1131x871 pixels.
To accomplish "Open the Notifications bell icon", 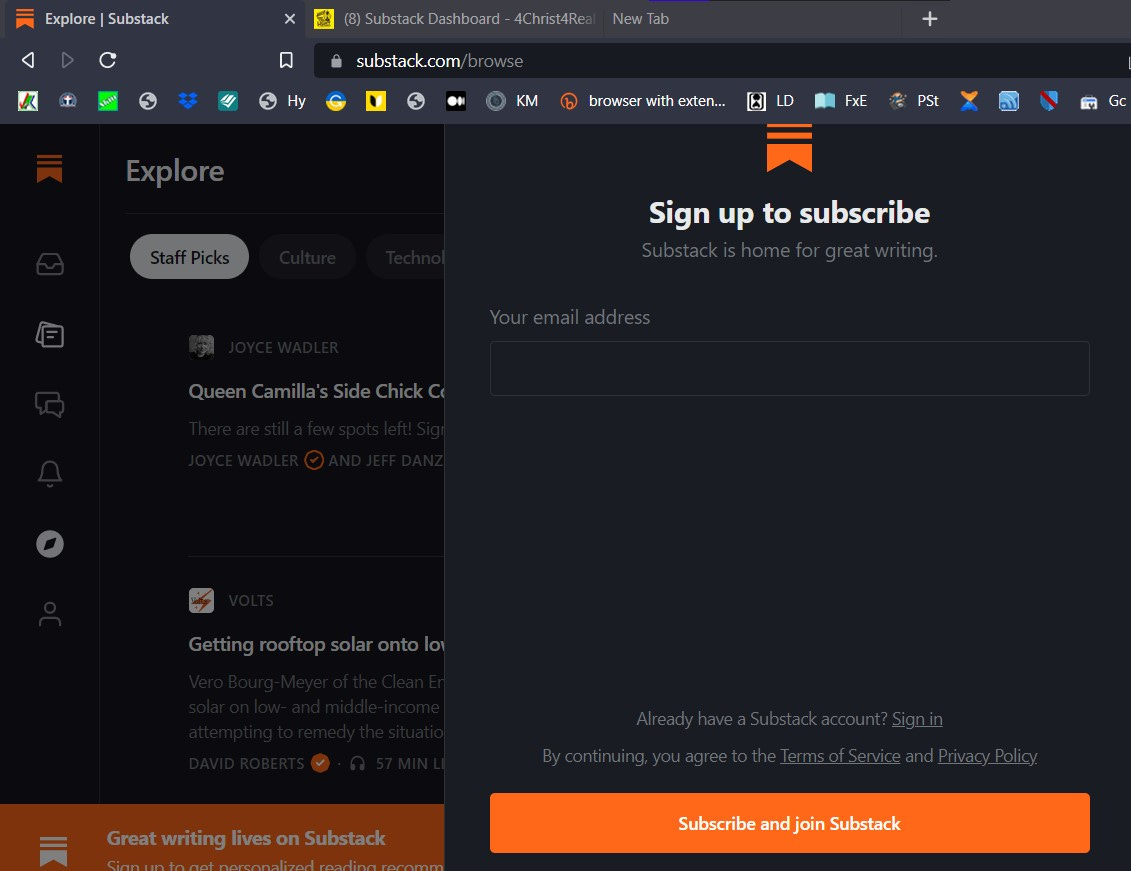I will pos(50,474).
